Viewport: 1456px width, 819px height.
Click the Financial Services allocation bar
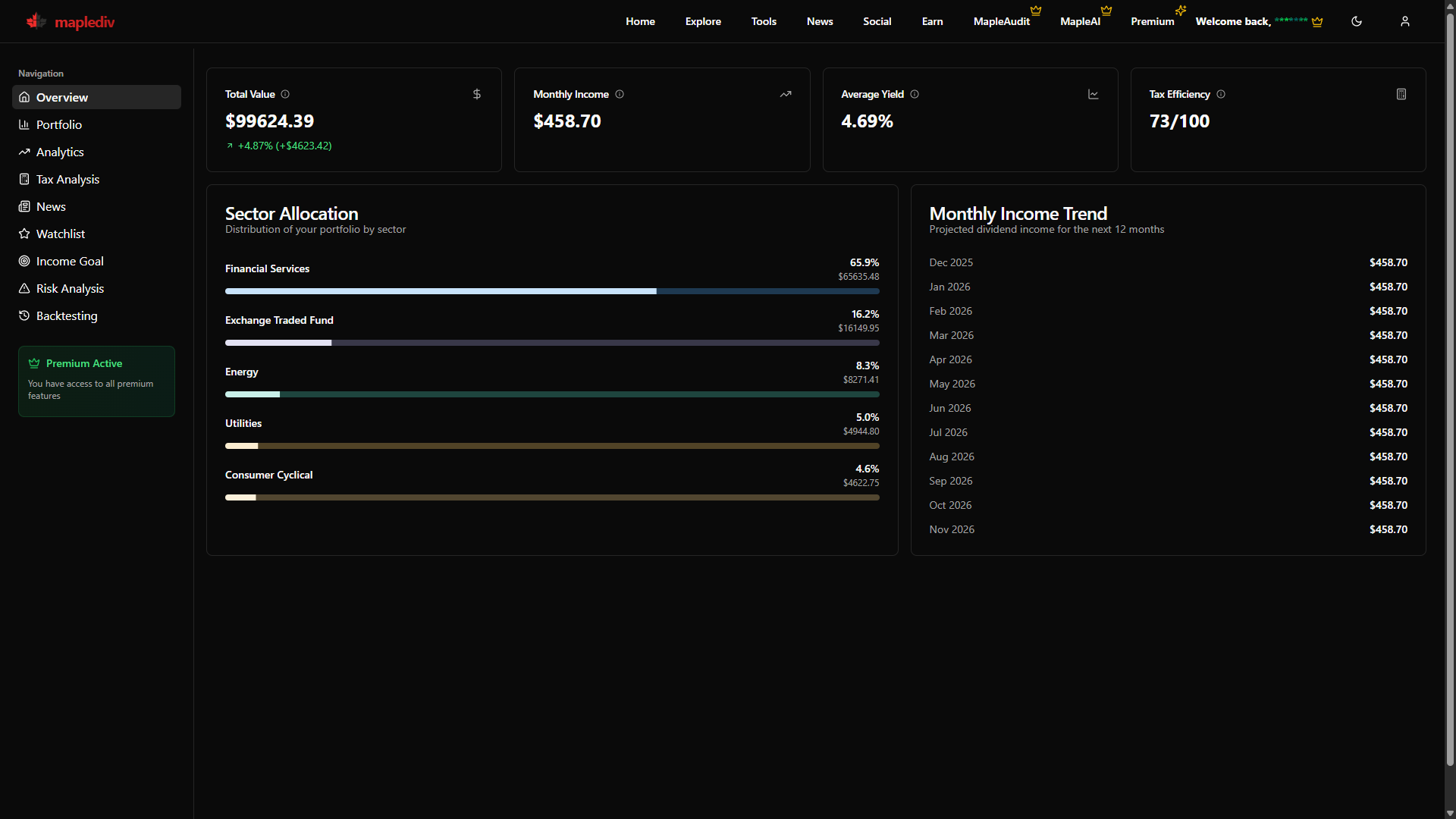(x=551, y=291)
